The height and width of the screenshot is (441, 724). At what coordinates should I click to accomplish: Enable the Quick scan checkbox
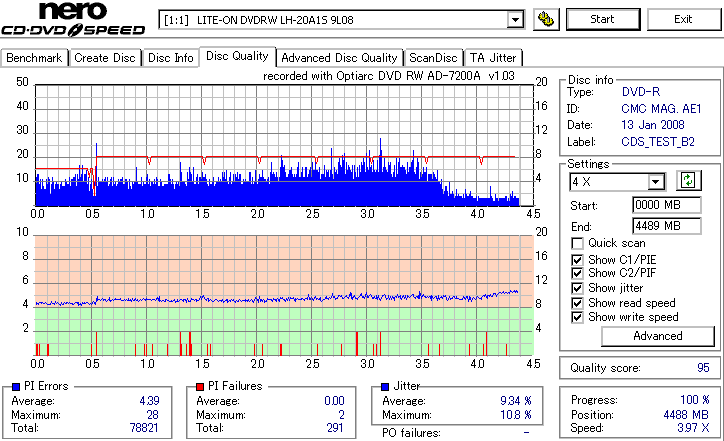577,243
